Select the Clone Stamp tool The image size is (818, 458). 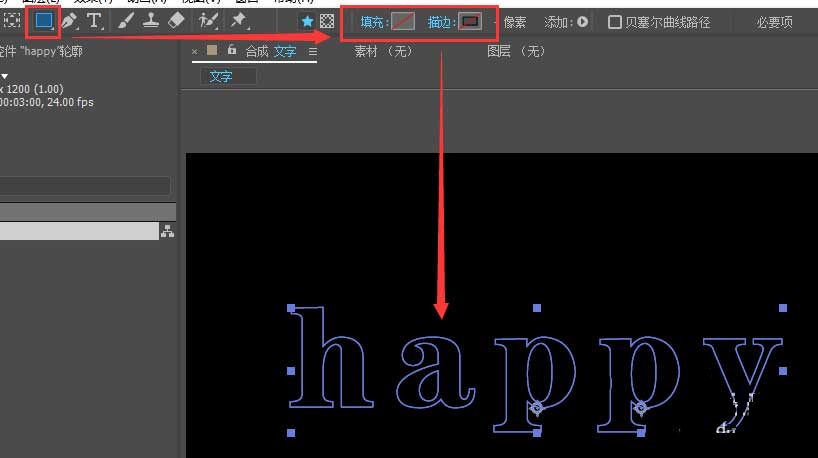click(151, 21)
